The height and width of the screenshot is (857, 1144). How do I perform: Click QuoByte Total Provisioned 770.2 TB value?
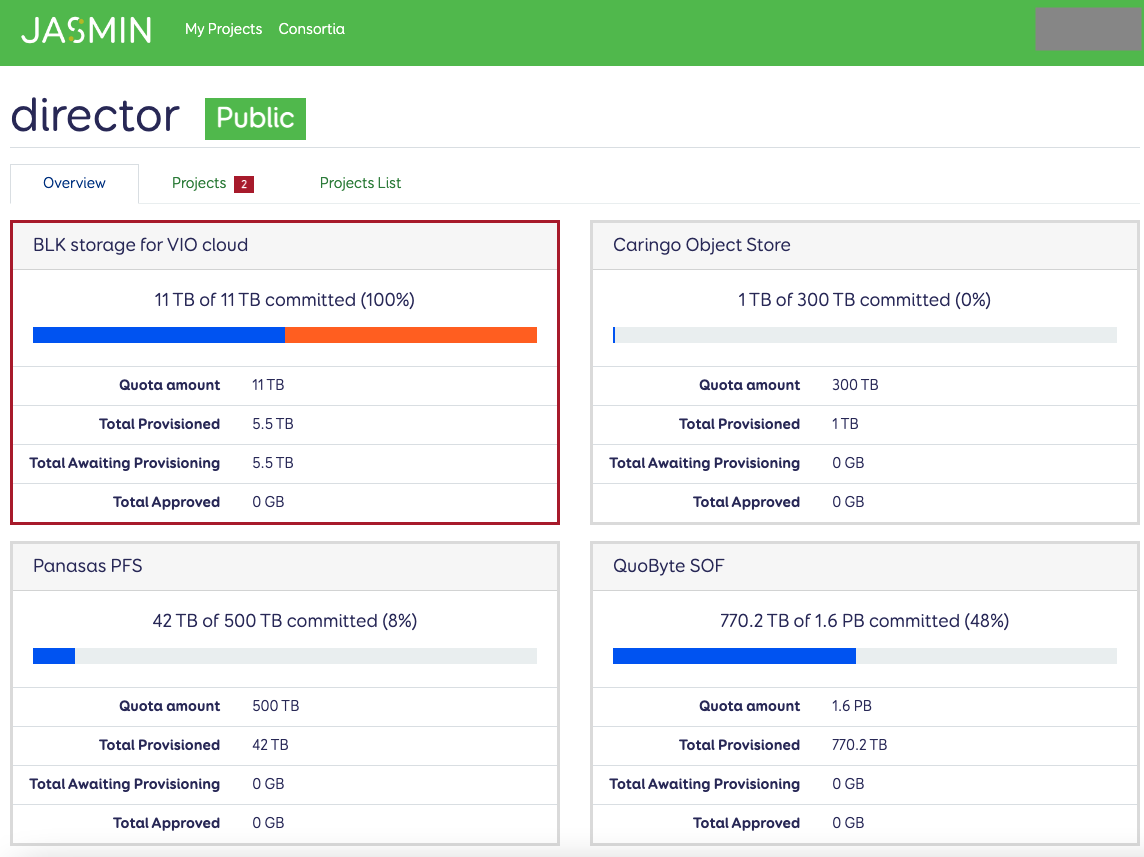[x=859, y=745]
